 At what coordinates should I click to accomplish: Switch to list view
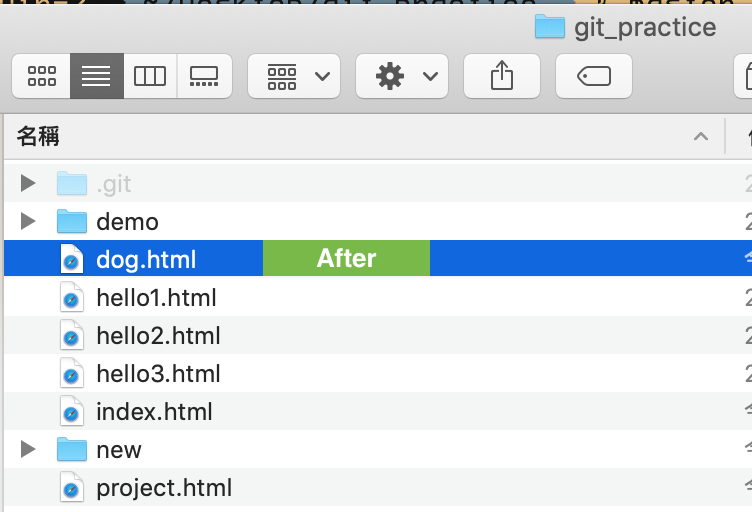[x=96, y=76]
